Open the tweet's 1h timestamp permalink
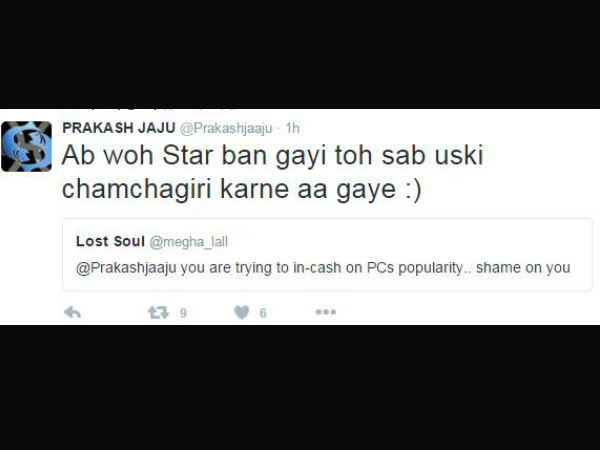 point(293,128)
